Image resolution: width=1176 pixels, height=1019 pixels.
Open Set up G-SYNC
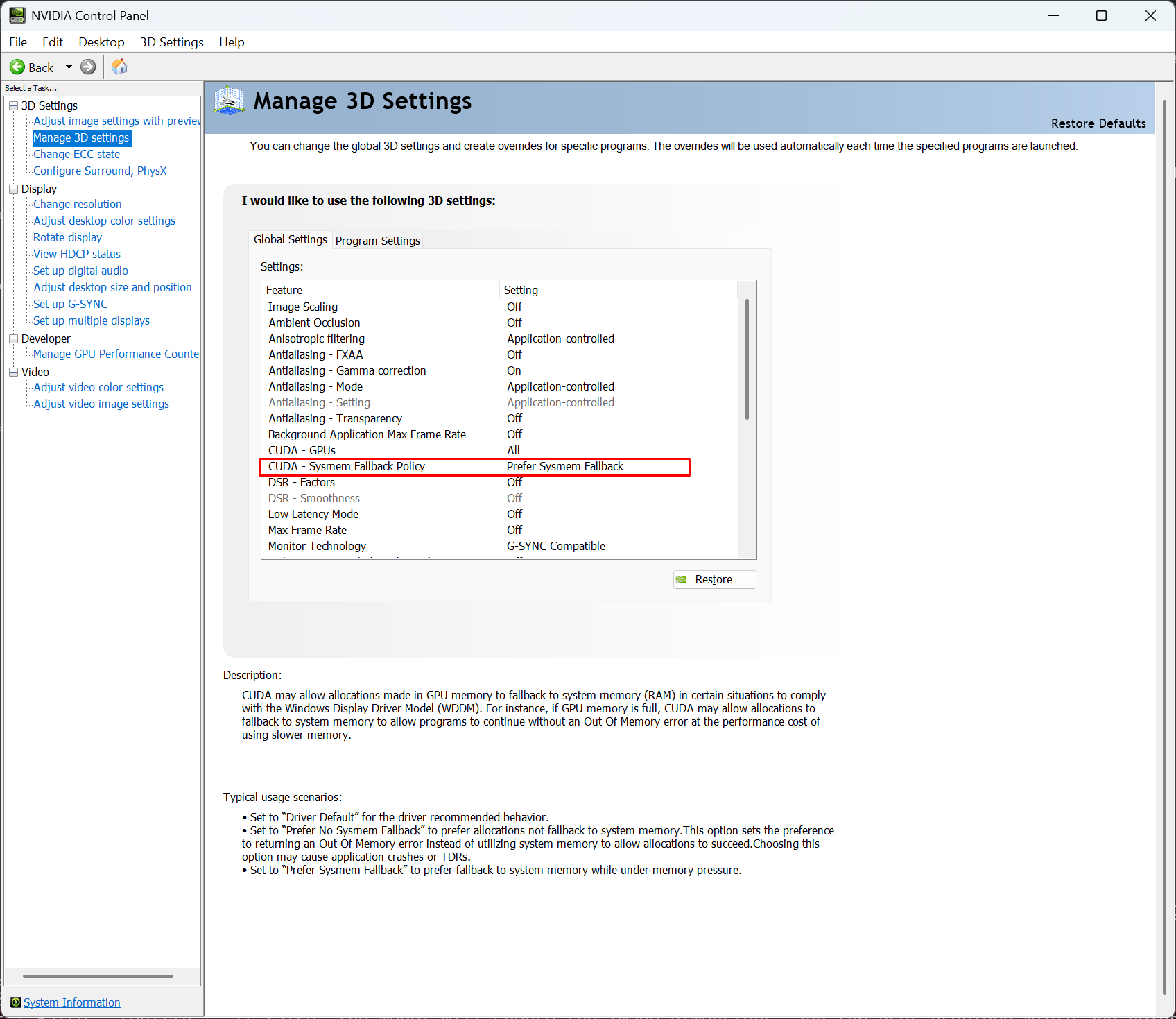point(71,304)
